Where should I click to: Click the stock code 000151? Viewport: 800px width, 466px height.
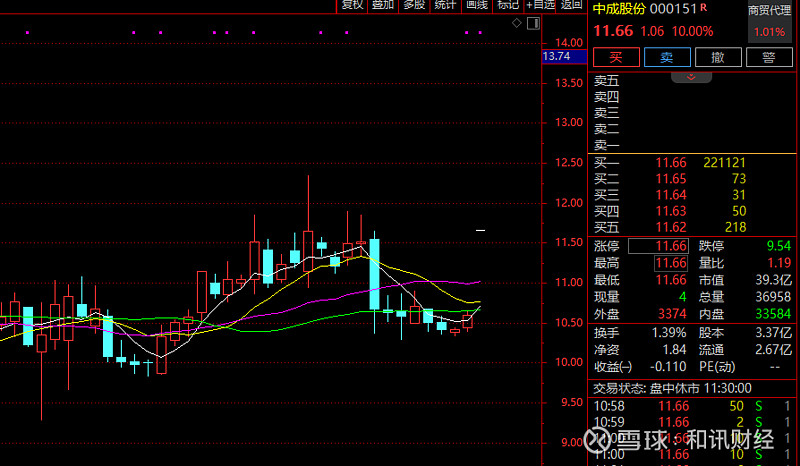[673, 9]
